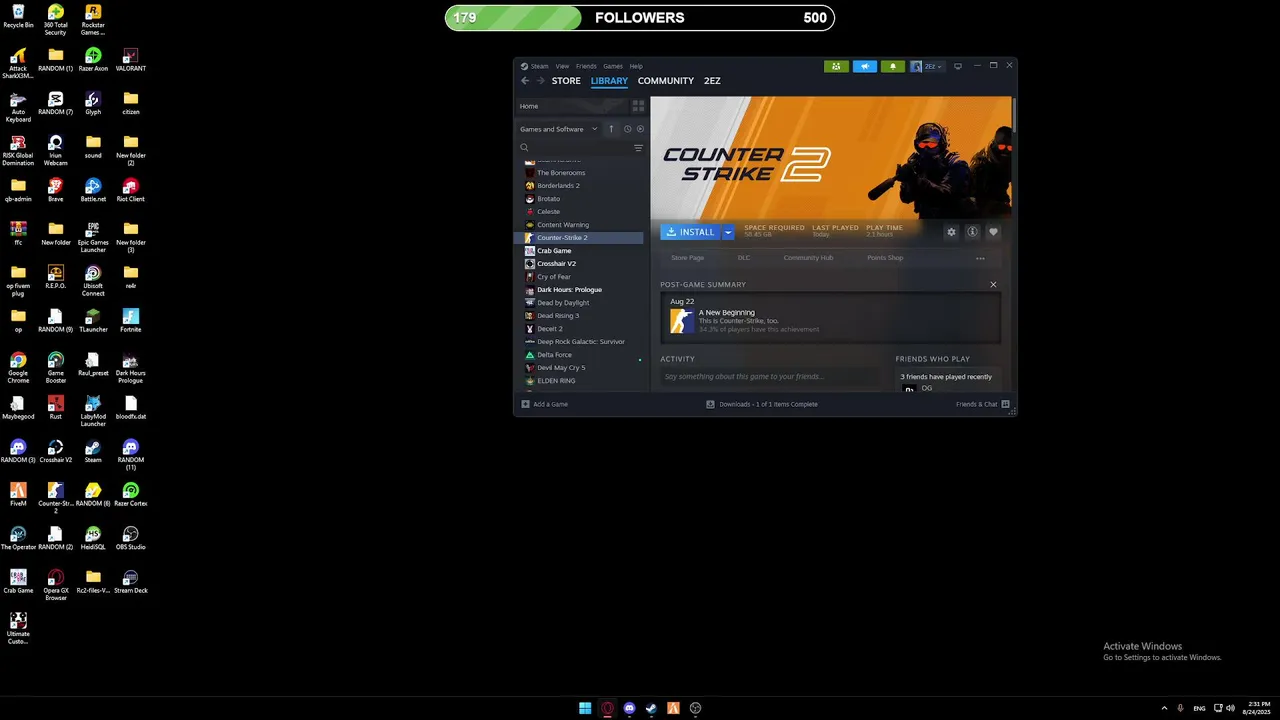Switch to the STORE tab
This screenshot has height=720, width=1280.
[566, 81]
